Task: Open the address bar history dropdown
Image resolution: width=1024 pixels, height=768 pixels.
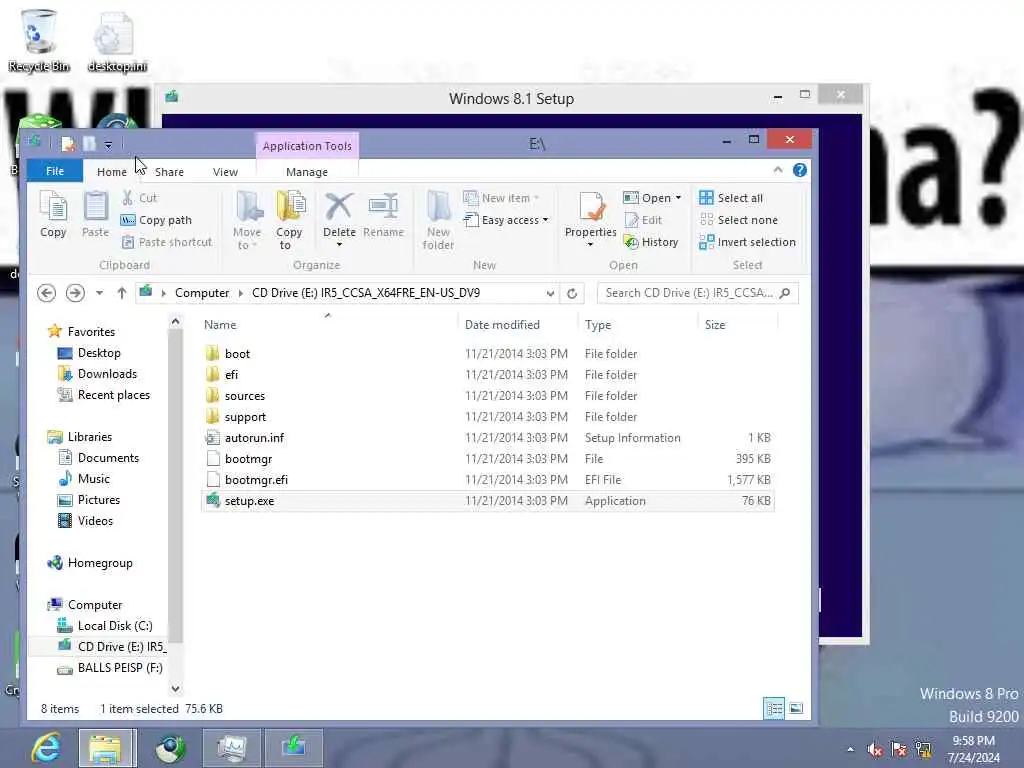Action: pyautogui.click(x=551, y=294)
